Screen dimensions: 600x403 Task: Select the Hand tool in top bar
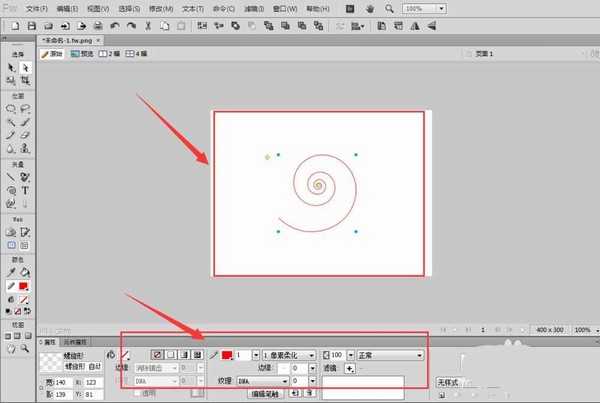pos(370,7)
